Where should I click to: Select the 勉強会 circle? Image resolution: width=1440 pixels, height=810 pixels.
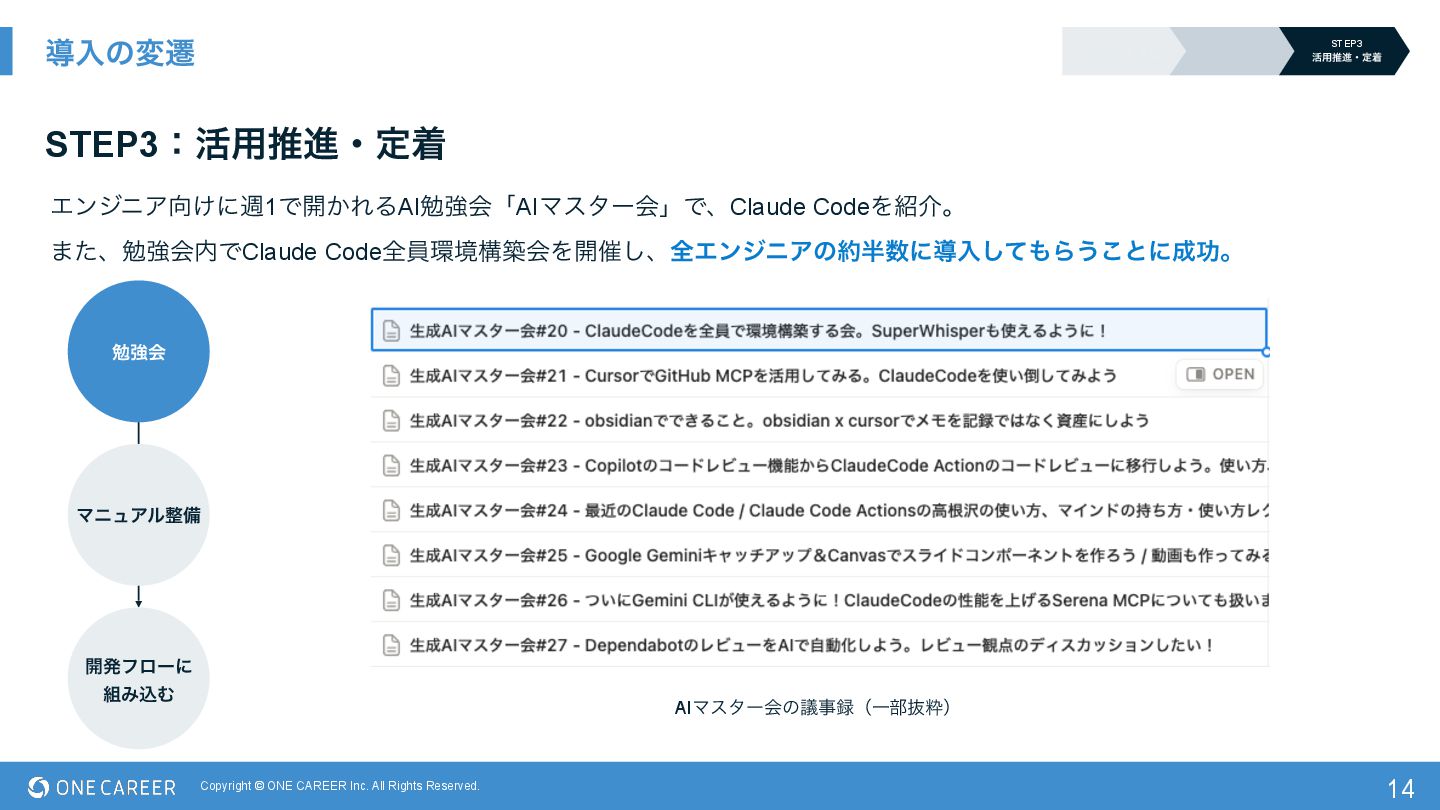pyautogui.click(x=139, y=351)
